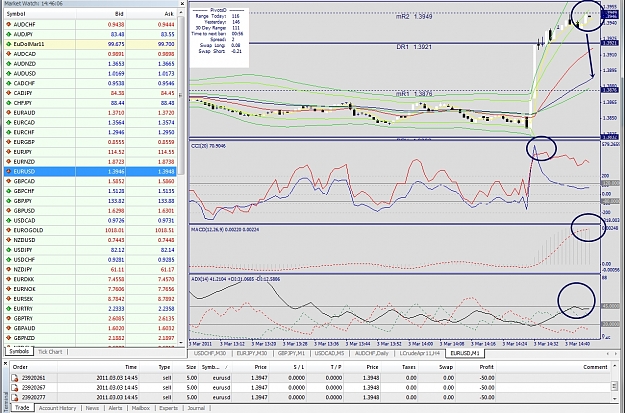Screen dimensions: 625x413
Task: Select the Trade terminal tab
Action: coord(22,408)
